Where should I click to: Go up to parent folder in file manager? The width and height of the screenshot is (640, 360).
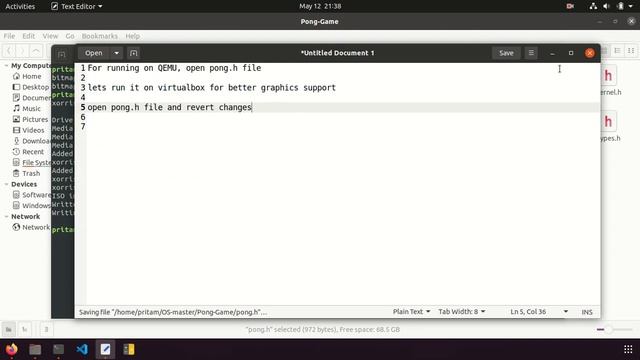[36, 51]
